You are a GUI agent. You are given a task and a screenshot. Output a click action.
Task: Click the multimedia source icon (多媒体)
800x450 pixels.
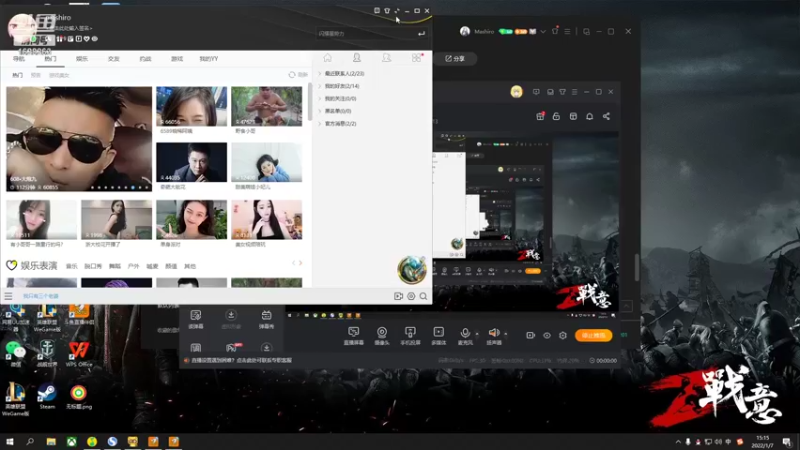tap(439, 336)
